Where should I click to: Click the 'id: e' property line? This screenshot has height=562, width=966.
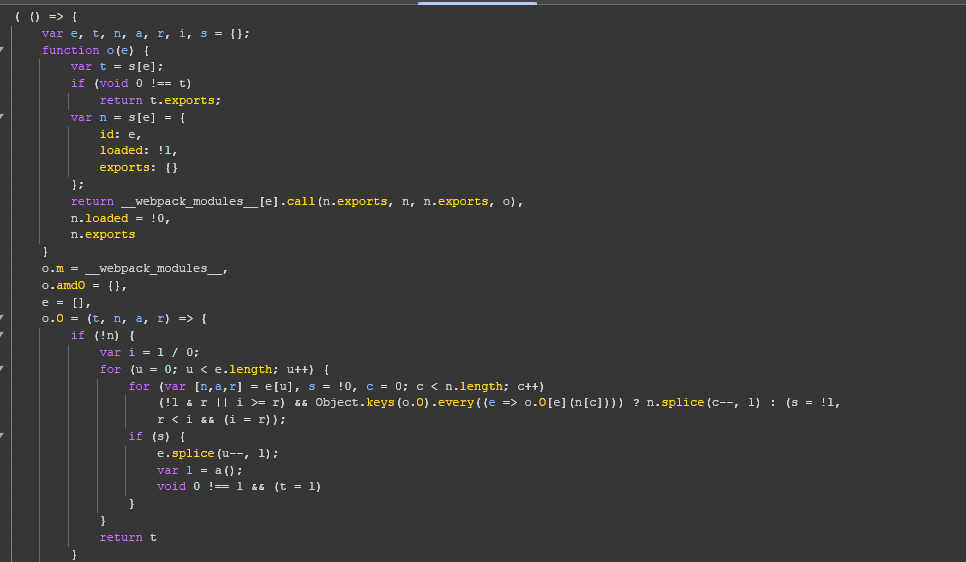(x=120, y=134)
